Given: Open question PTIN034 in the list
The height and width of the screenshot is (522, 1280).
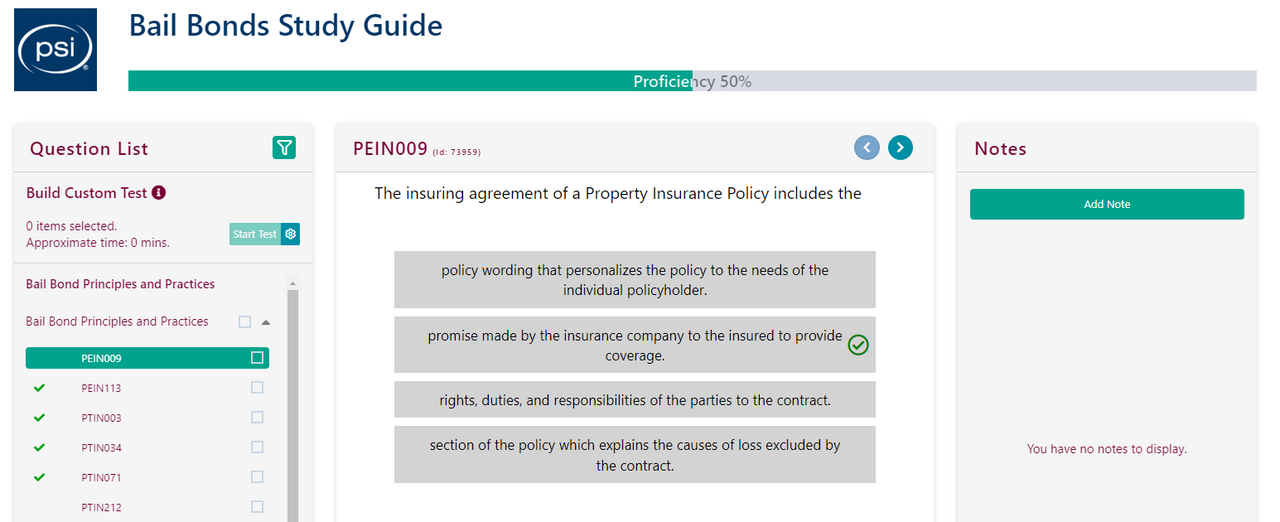Looking at the screenshot, I should click(x=101, y=448).
